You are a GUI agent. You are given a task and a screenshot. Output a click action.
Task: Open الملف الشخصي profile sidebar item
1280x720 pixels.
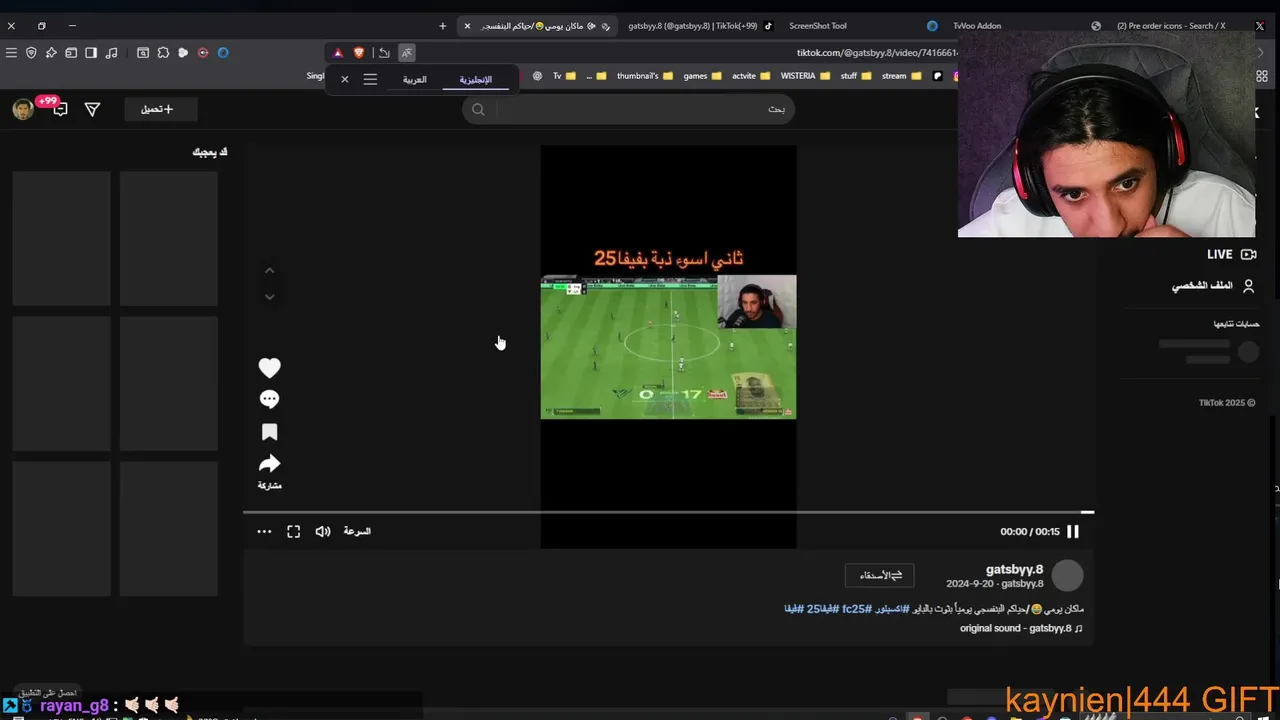click(1213, 286)
